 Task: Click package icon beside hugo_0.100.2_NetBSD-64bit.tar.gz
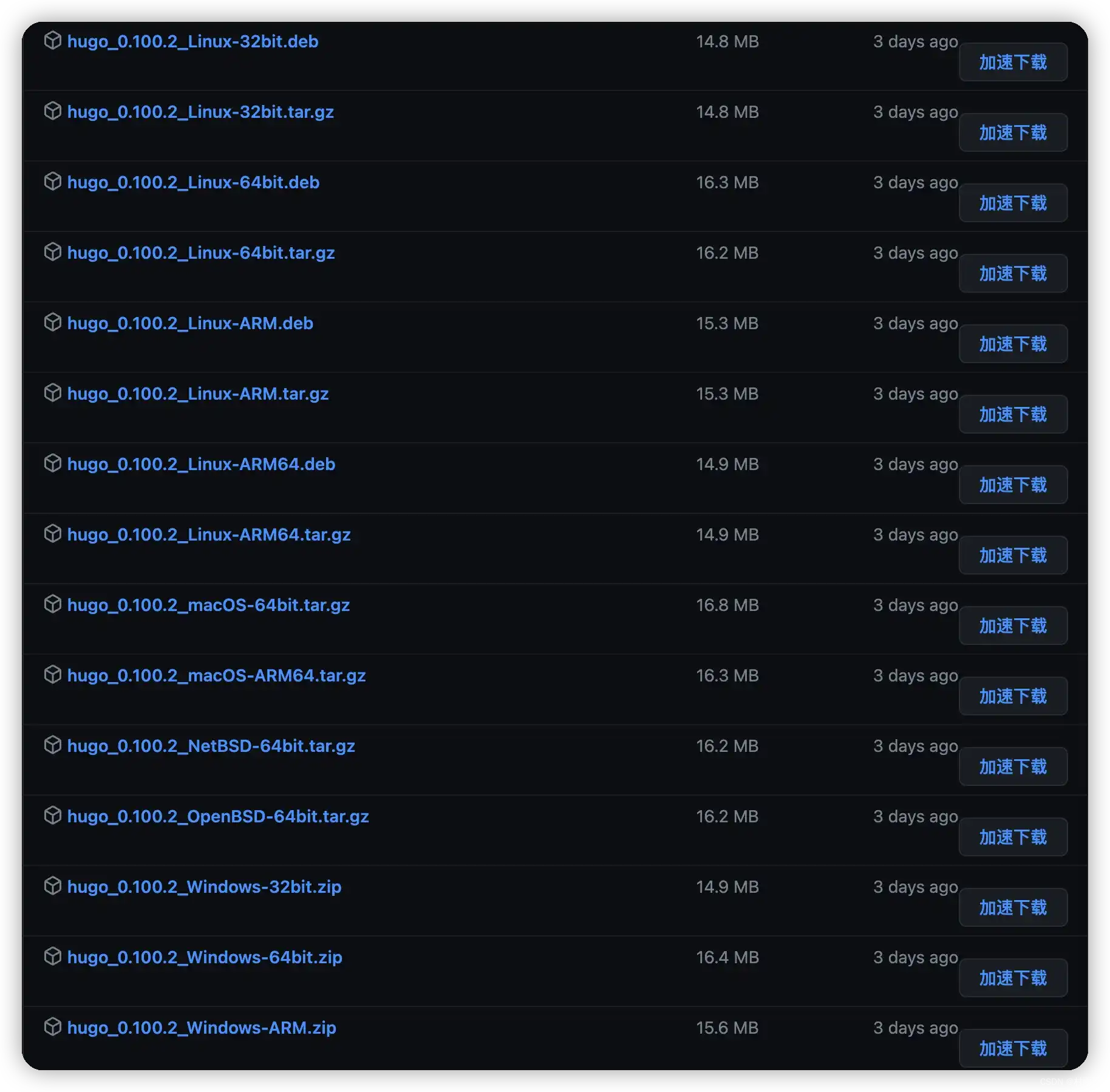tap(53, 745)
